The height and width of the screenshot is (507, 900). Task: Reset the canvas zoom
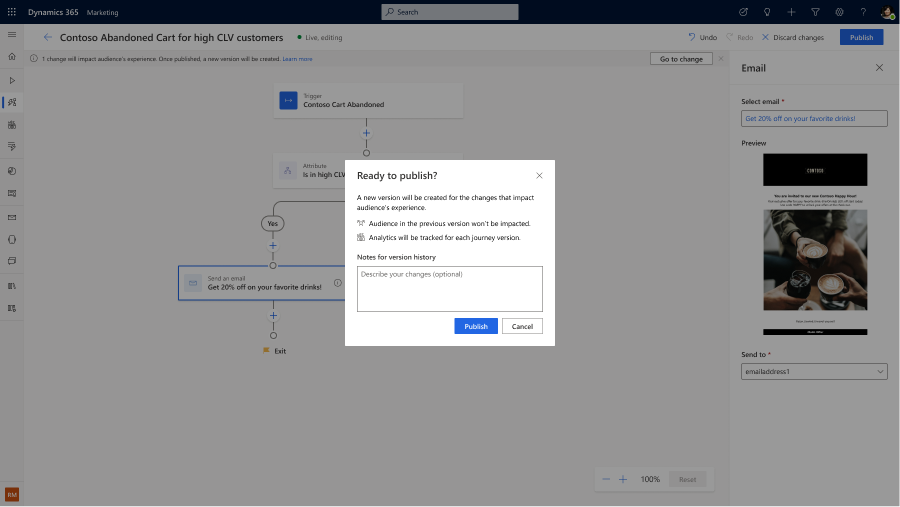687,479
